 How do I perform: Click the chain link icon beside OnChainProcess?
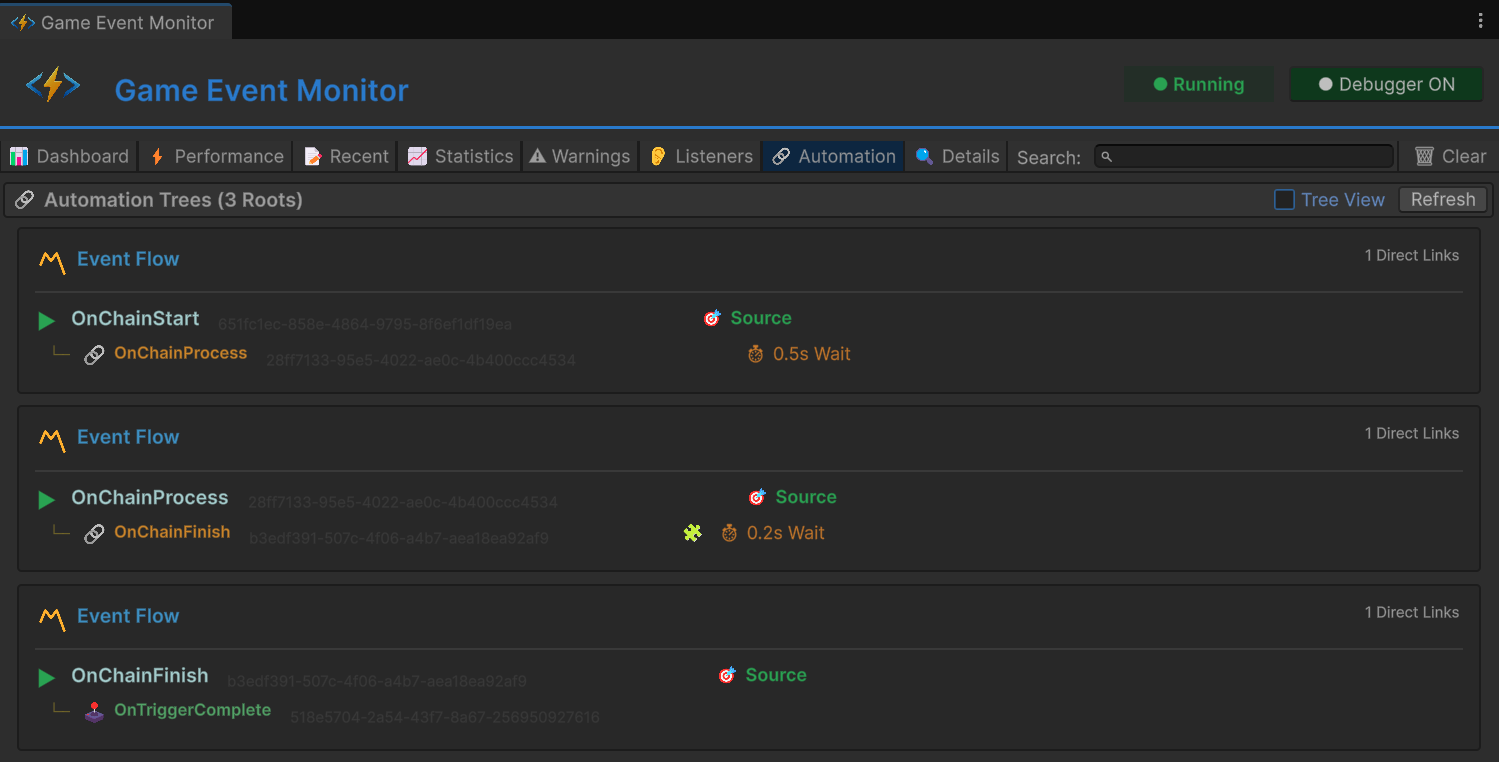click(94, 355)
